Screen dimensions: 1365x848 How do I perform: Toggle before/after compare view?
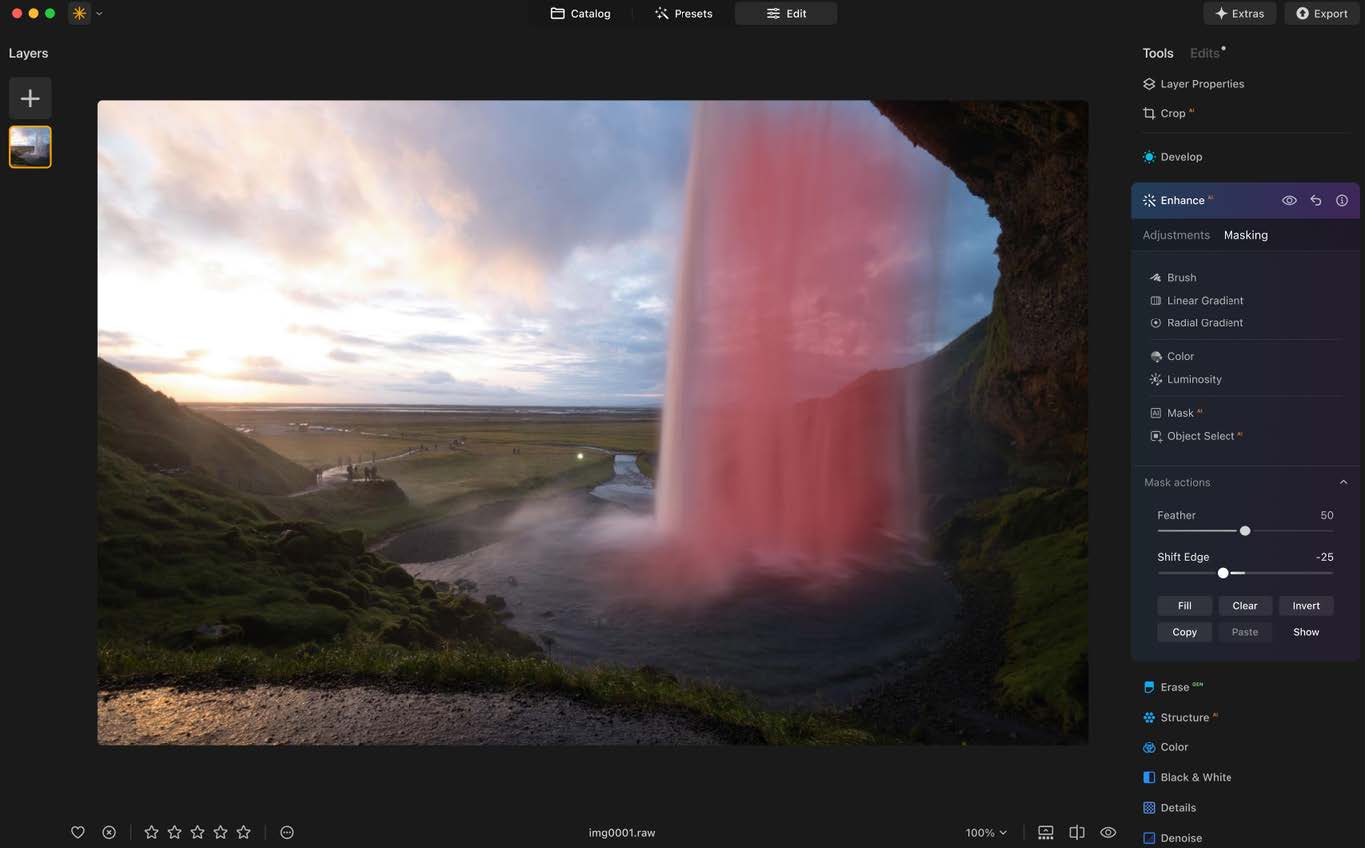[1077, 833]
